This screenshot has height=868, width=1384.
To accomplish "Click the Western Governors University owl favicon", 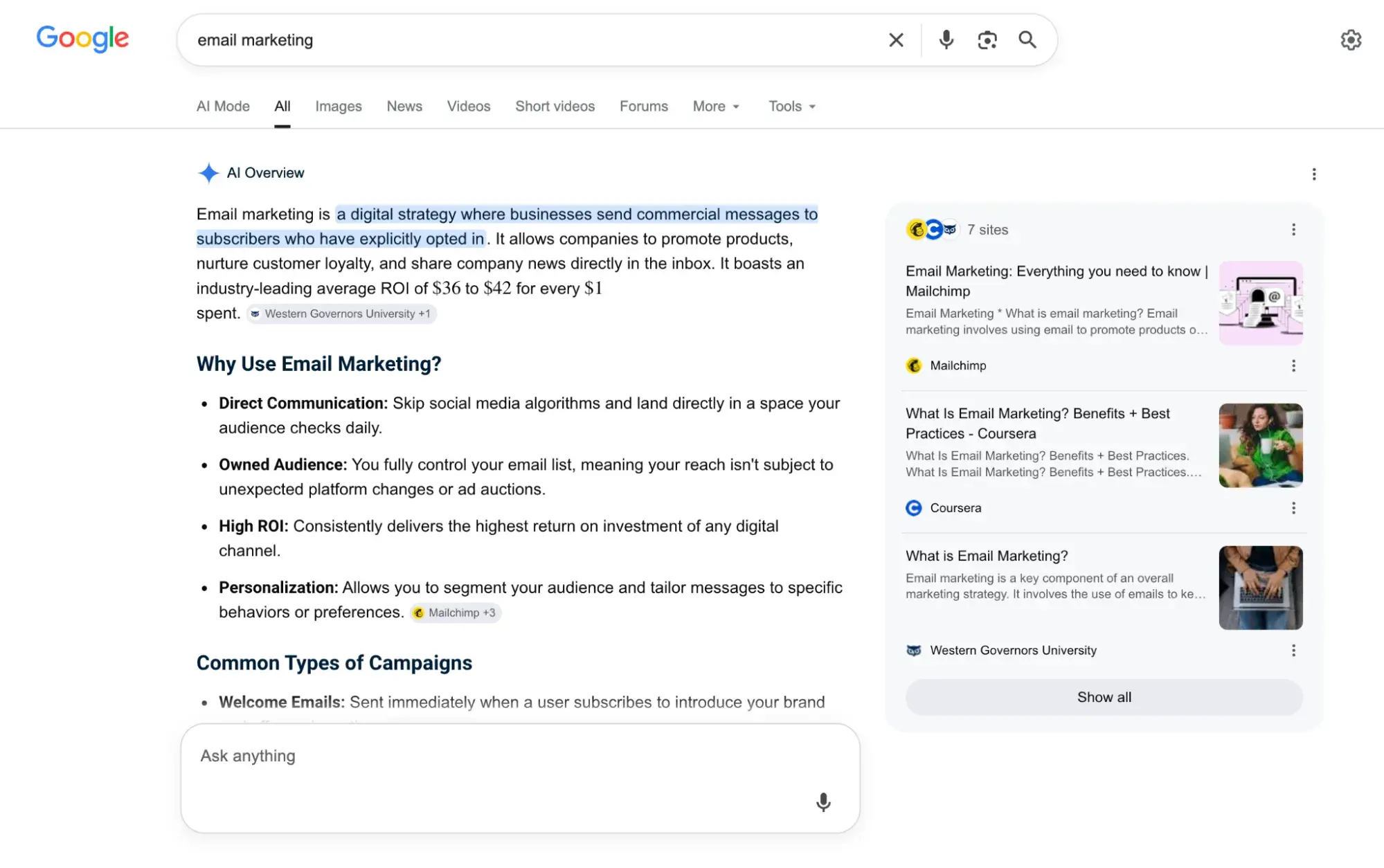I will tap(914, 651).
